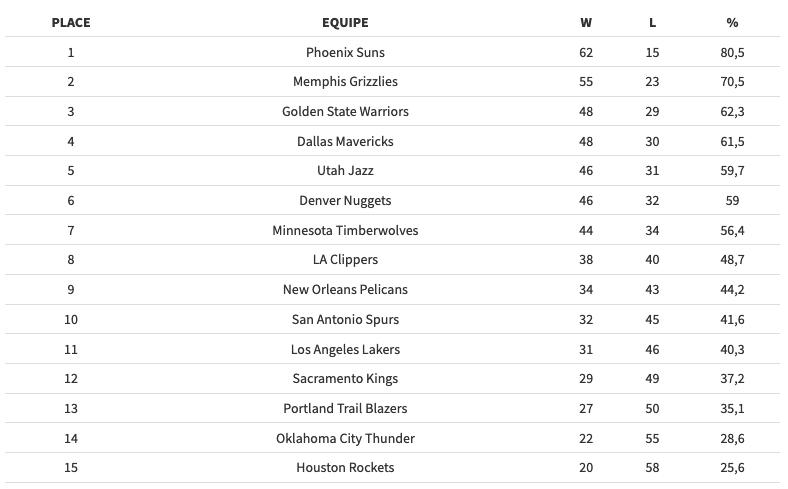Viewport: 788px width, 489px height.
Task: Select Sacramento Kings in the standings
Action: coord(345,379)
